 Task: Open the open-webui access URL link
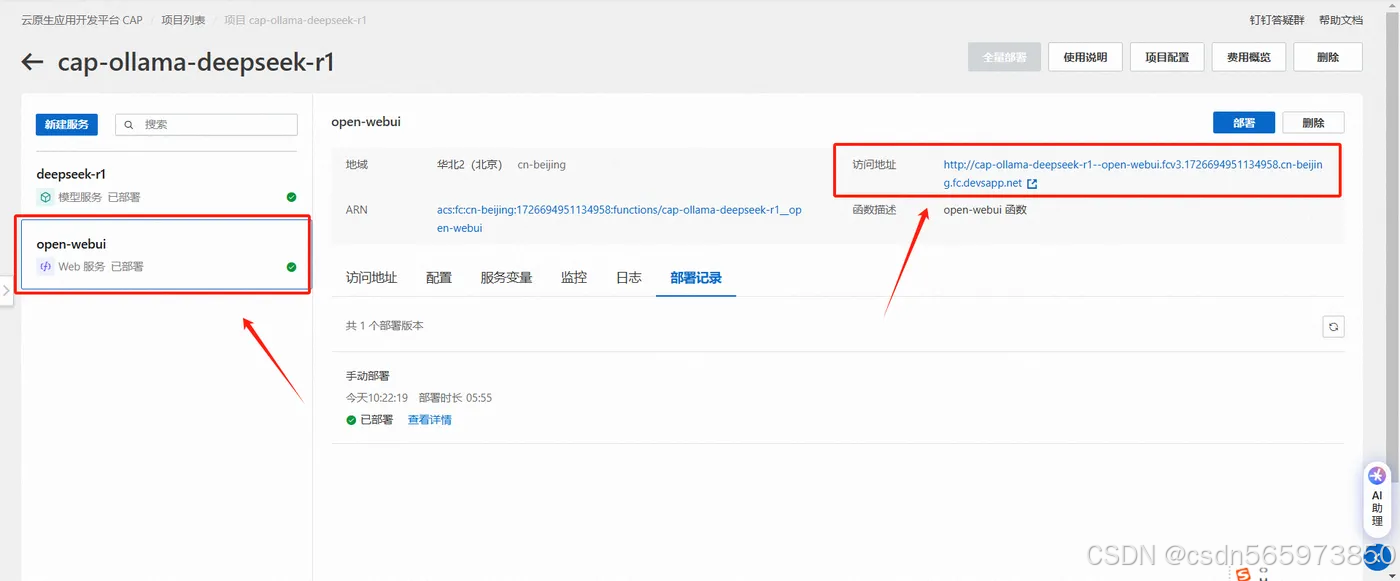(1133, 174)
